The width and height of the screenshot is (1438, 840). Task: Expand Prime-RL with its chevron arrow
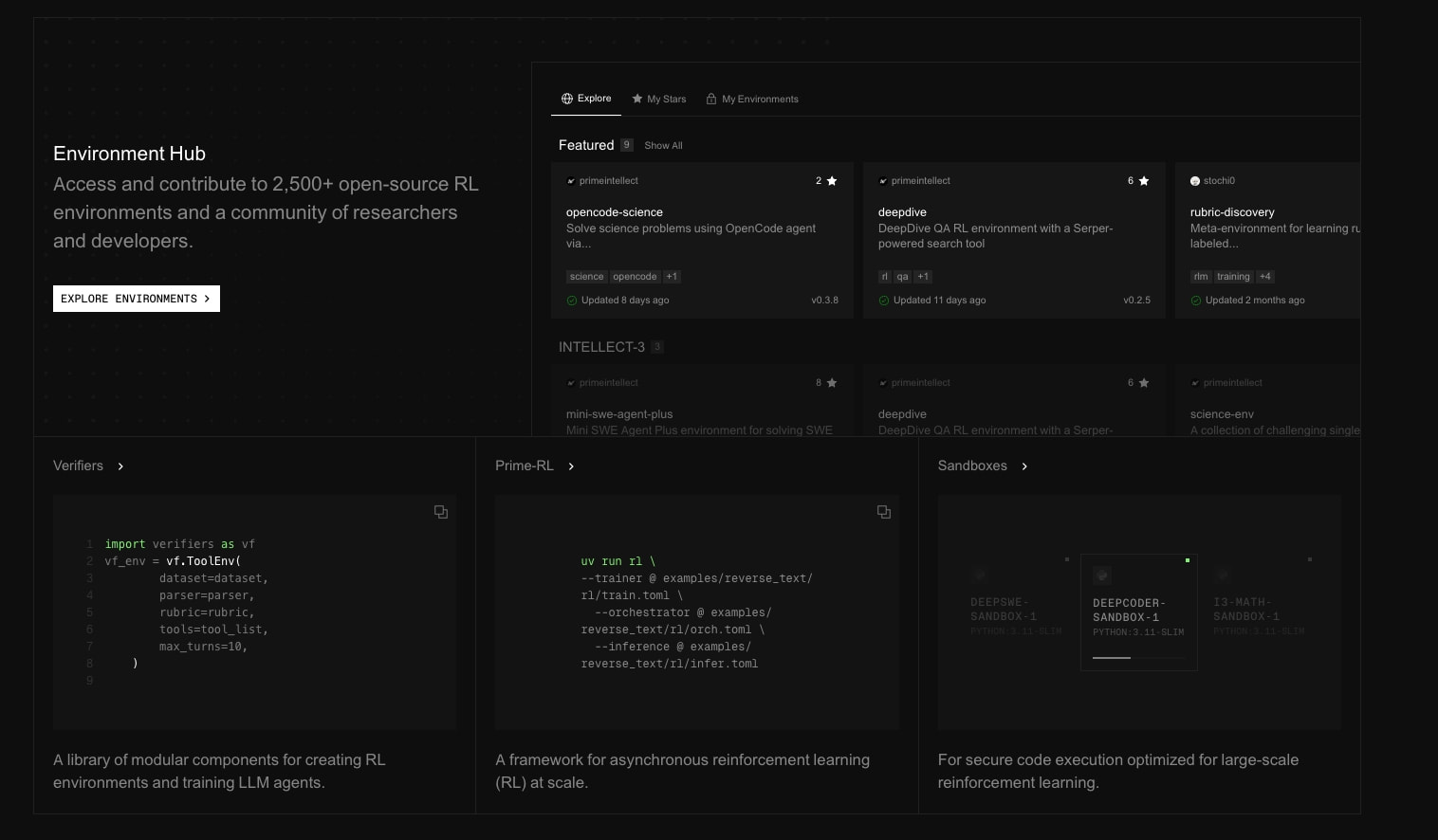pyautogui.click(x=571, y=466)
